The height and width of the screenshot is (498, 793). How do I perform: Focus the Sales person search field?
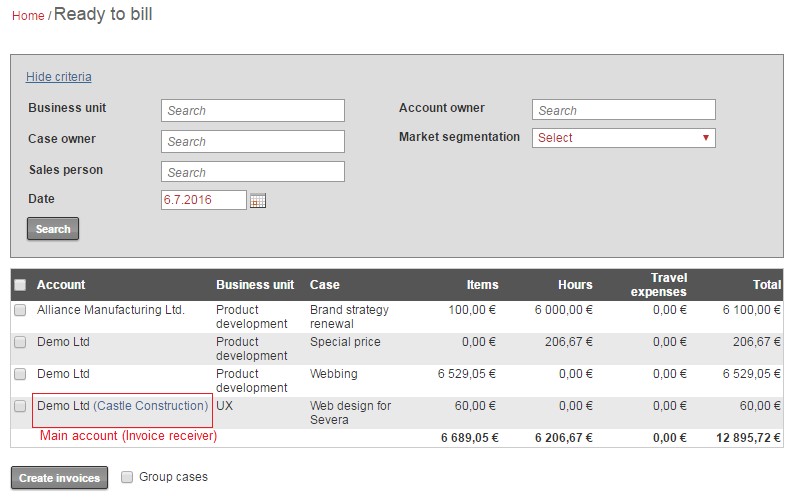pyautogui.click(x=252, y=172)
